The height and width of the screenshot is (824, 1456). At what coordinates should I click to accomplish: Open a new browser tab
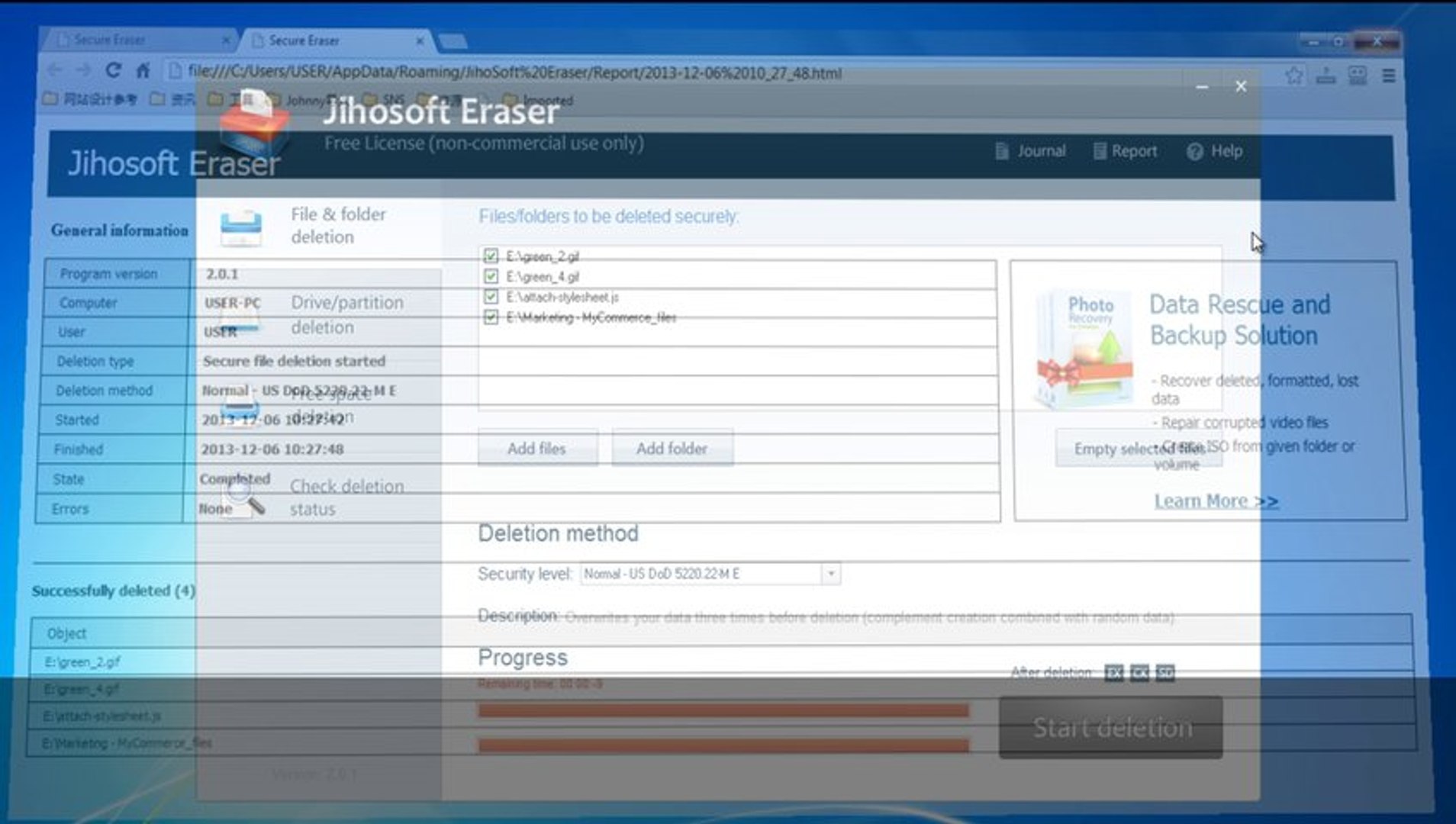pyautogui.click(x=453, y=41)
